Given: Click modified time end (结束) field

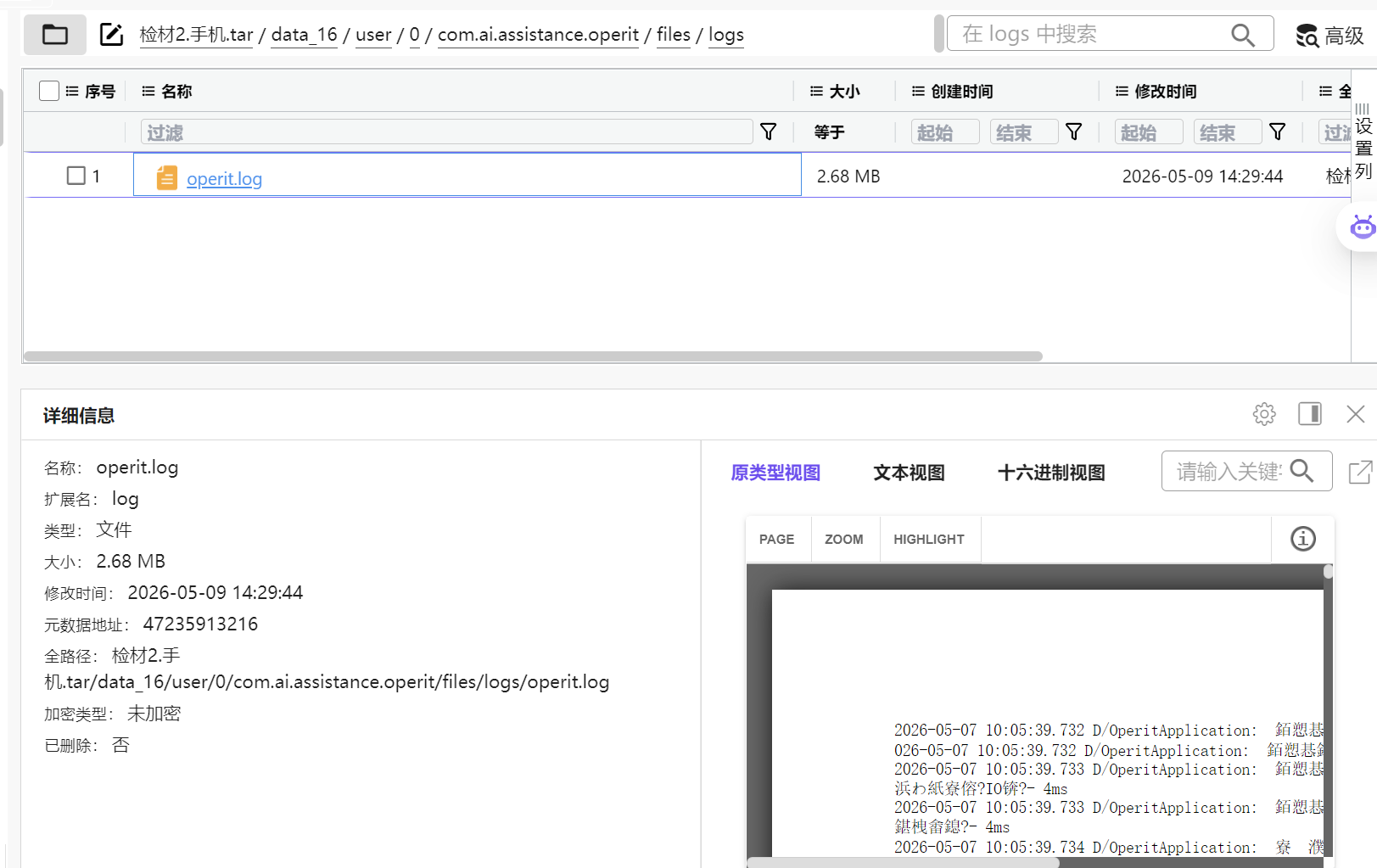Looking at the screenshot, I should (x=1228, y=132).
